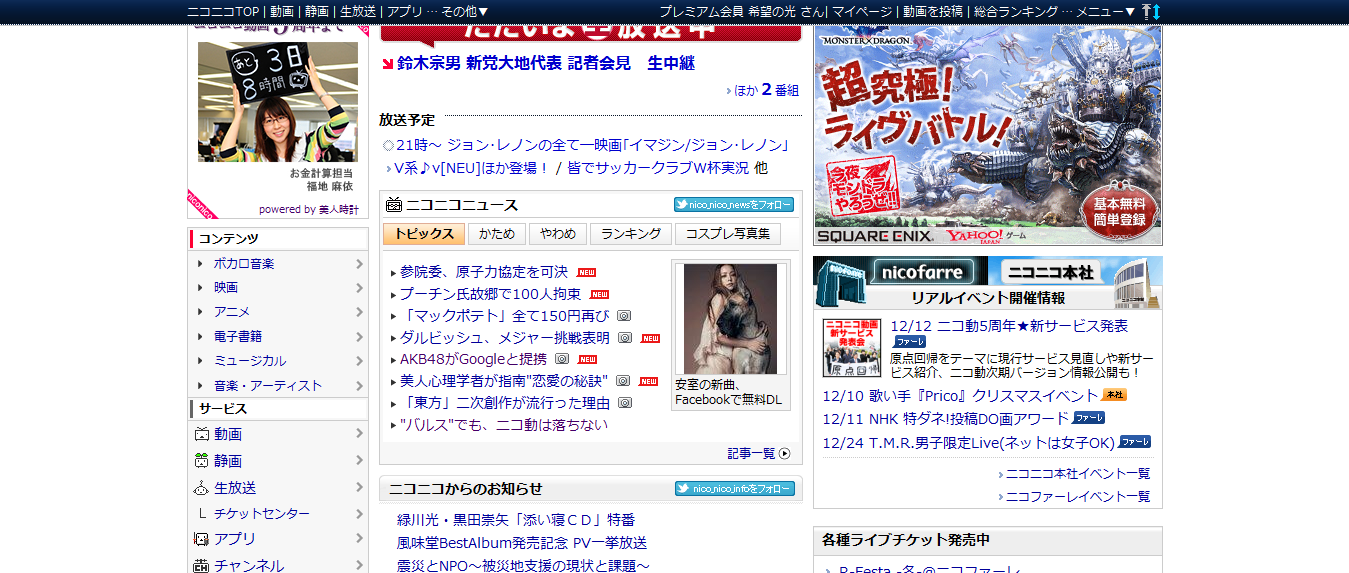Viewport: 1349px width, 573px height.
Task: Click the 動画 video icon under サービス
Action: coord(201,435)
